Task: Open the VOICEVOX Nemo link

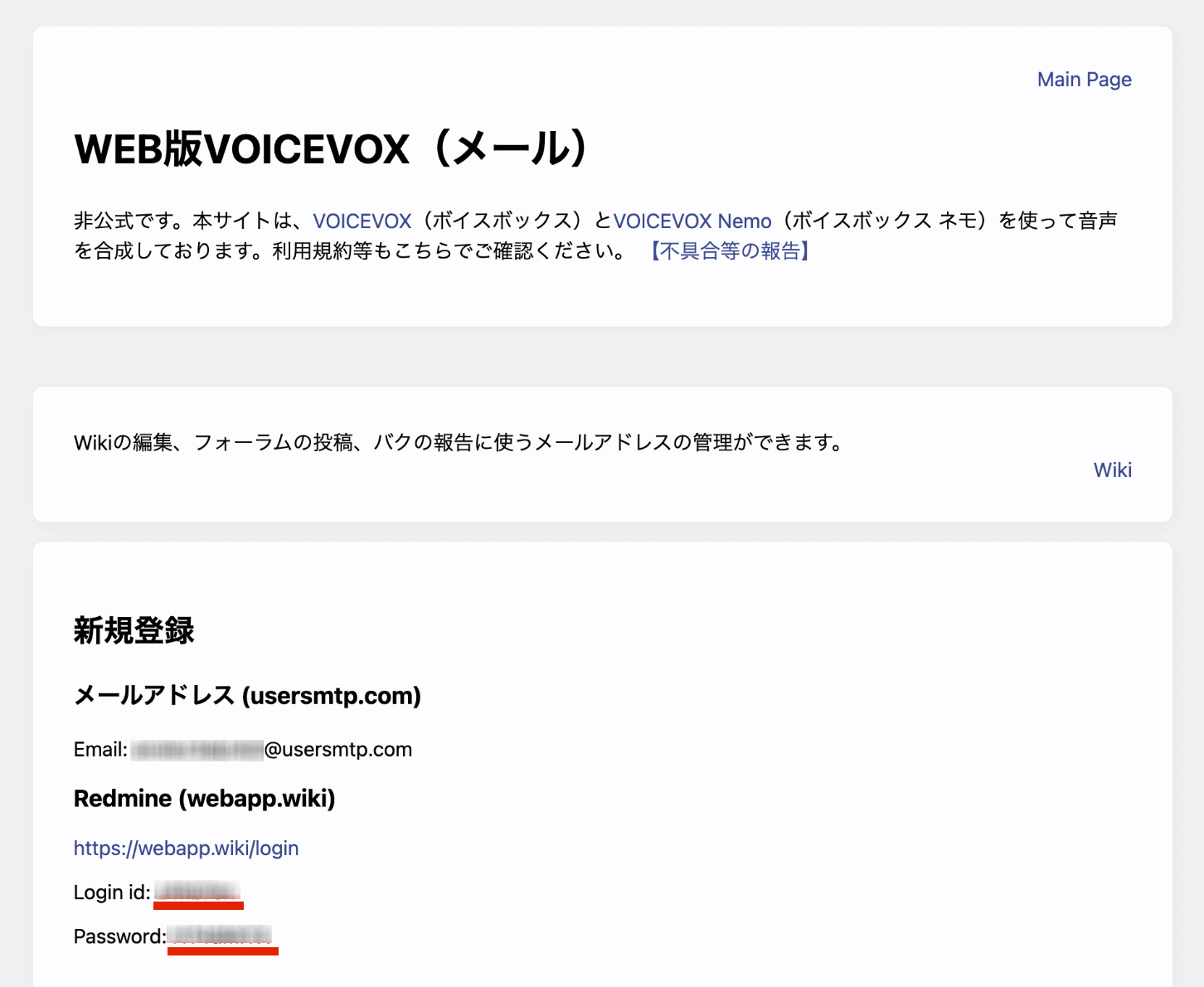Action: coord(692,221)
